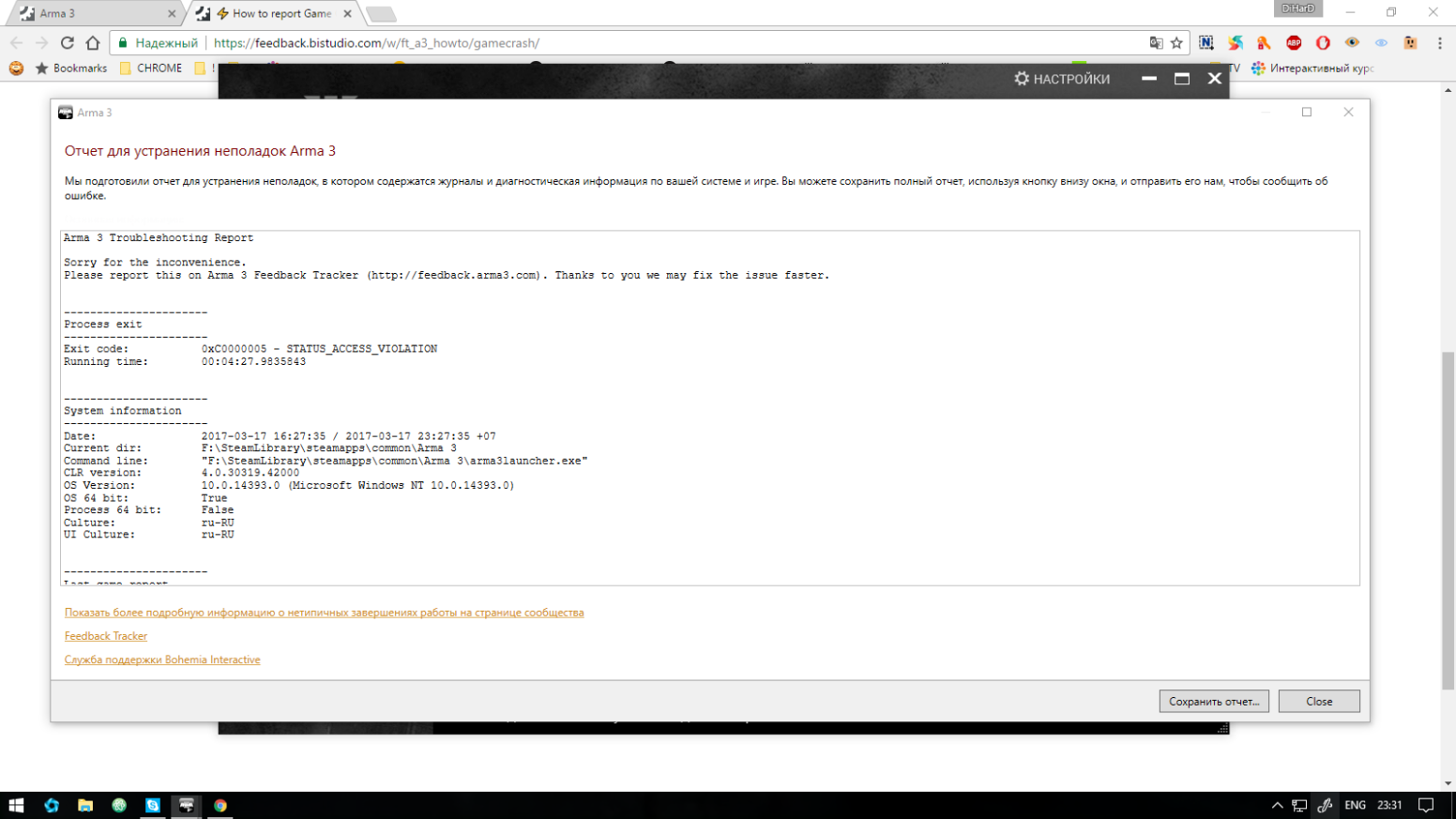The height and width of the screenshot is (819, 1456).
Task: Click the light blue eye extension icon
Action: (x=1381, y=43)
